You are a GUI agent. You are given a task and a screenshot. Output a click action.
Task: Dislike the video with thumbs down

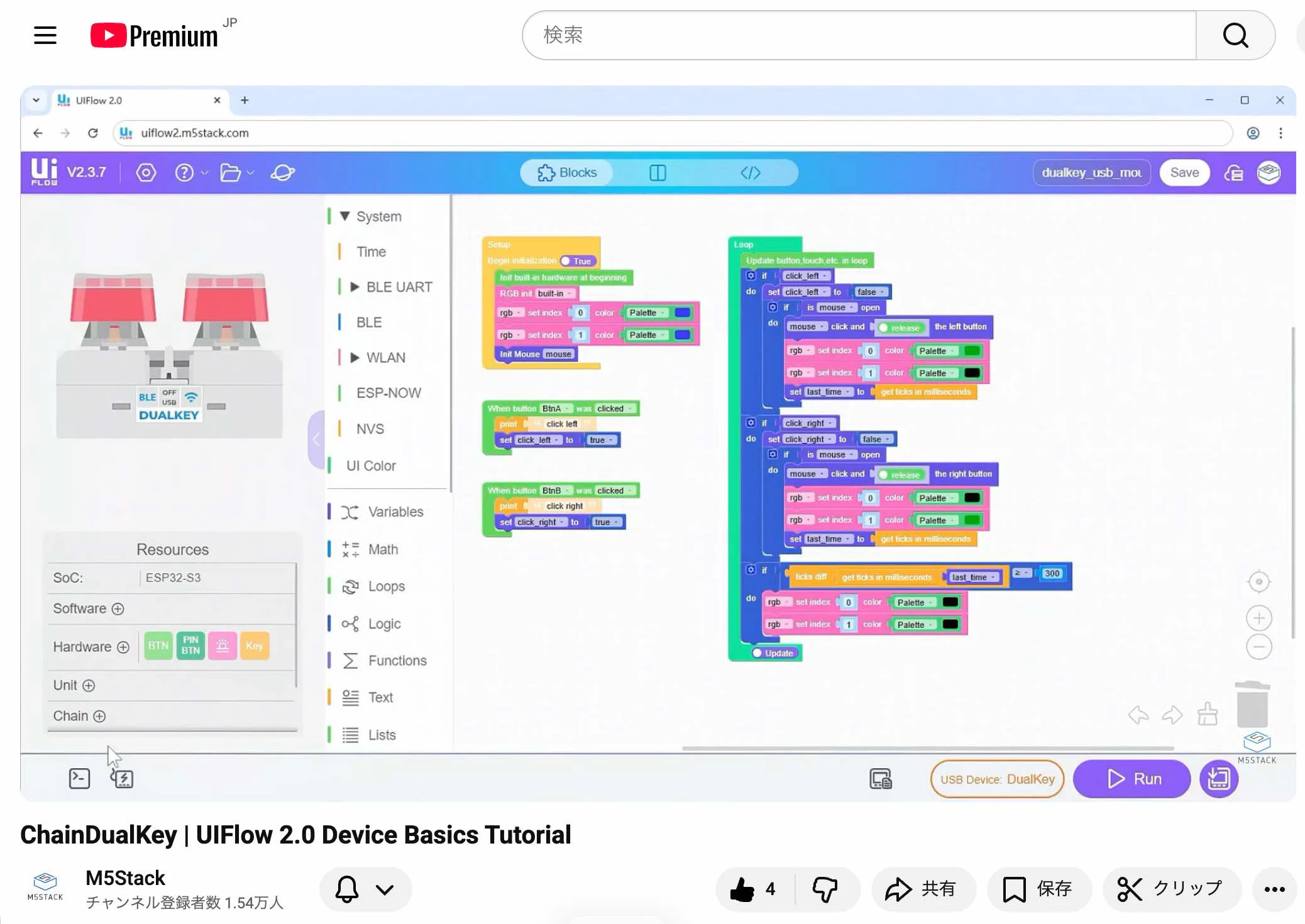(x=825, y=889)
